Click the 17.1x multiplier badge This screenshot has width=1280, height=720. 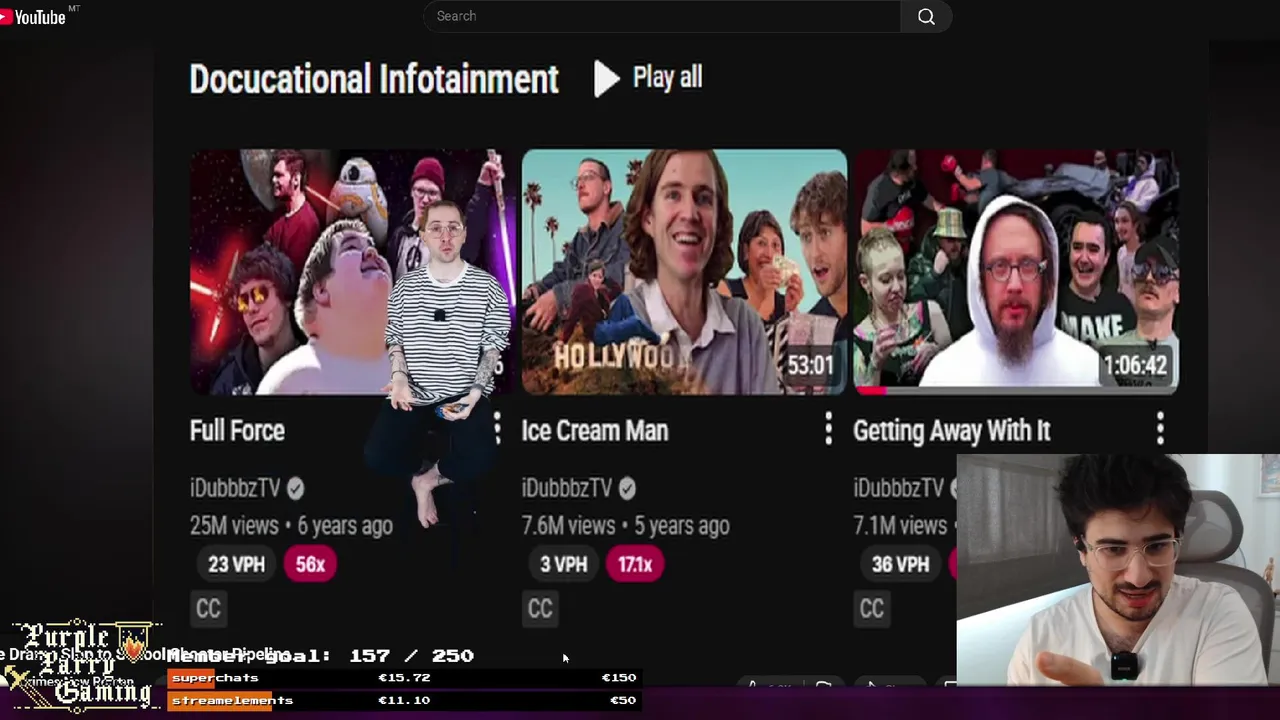point(635,564)
